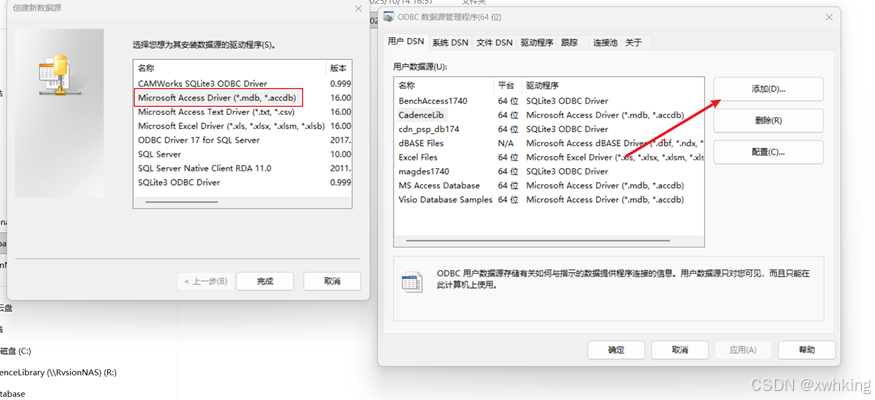Close the ODBC administrator window
Viewport: 875px width, 400px height.
tap(829, 17)
